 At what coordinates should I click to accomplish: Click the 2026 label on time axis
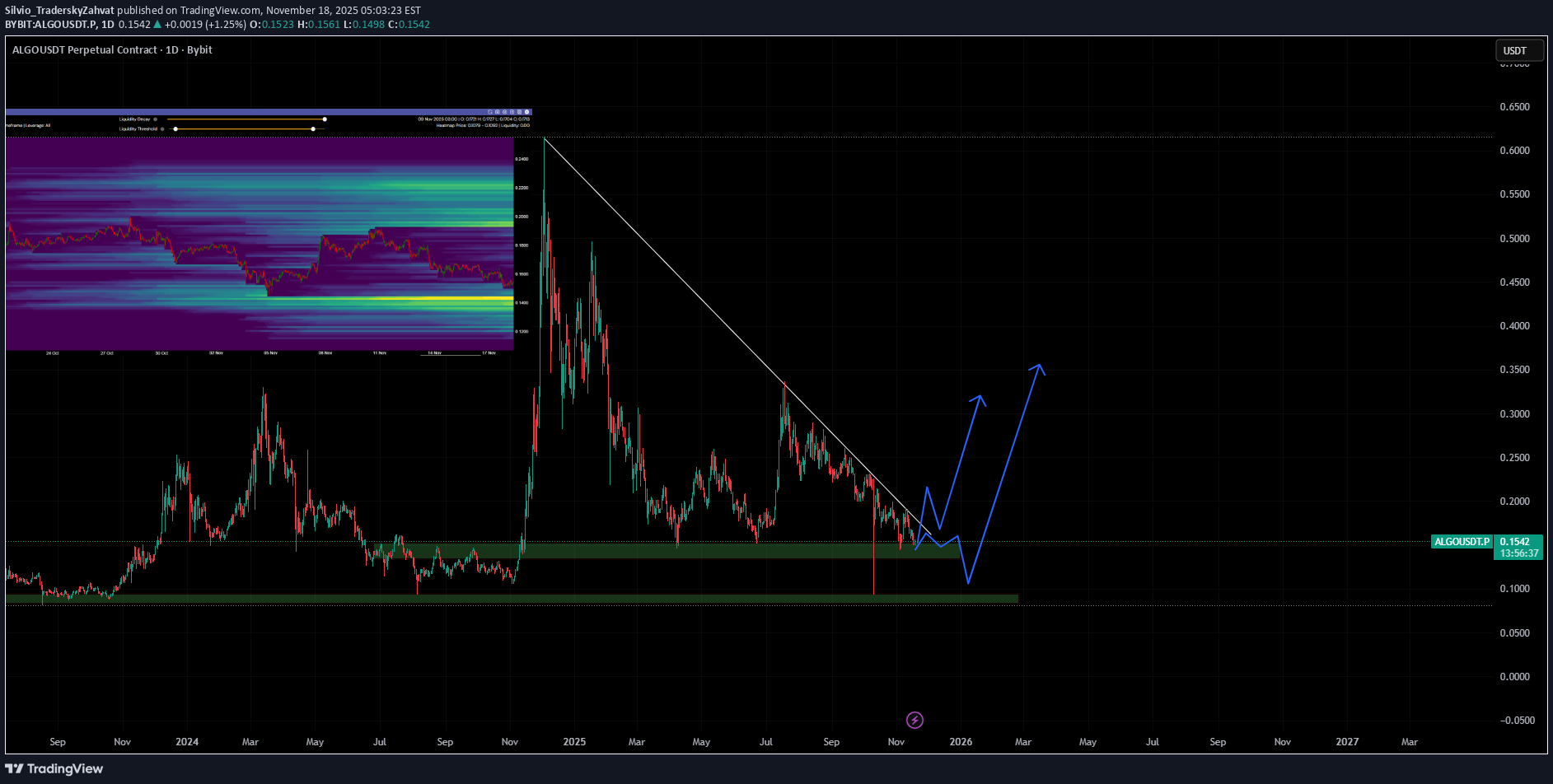[961, 742]
